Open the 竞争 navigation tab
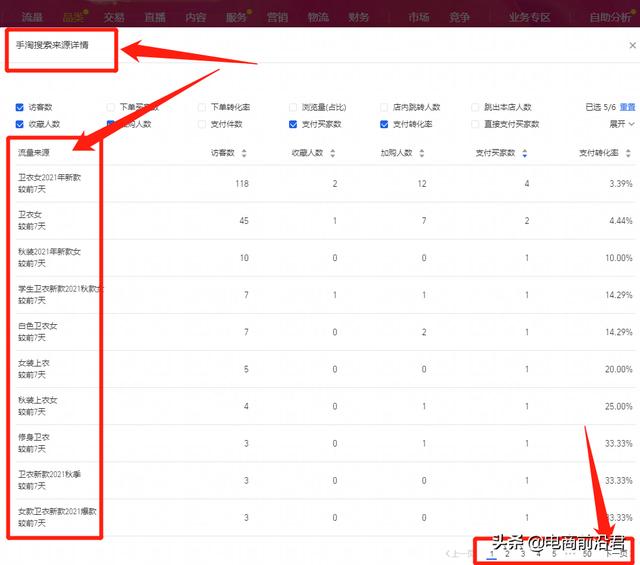The height and width of the screenshot is (565, 640). [460, 17]
